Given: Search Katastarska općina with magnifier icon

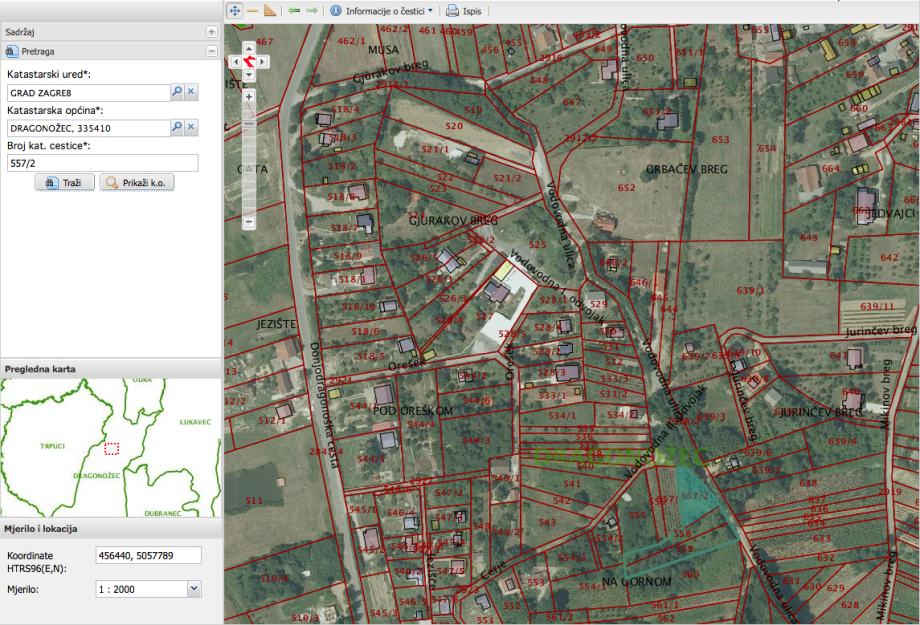Looking at the screenshot, I should point(177,127).
